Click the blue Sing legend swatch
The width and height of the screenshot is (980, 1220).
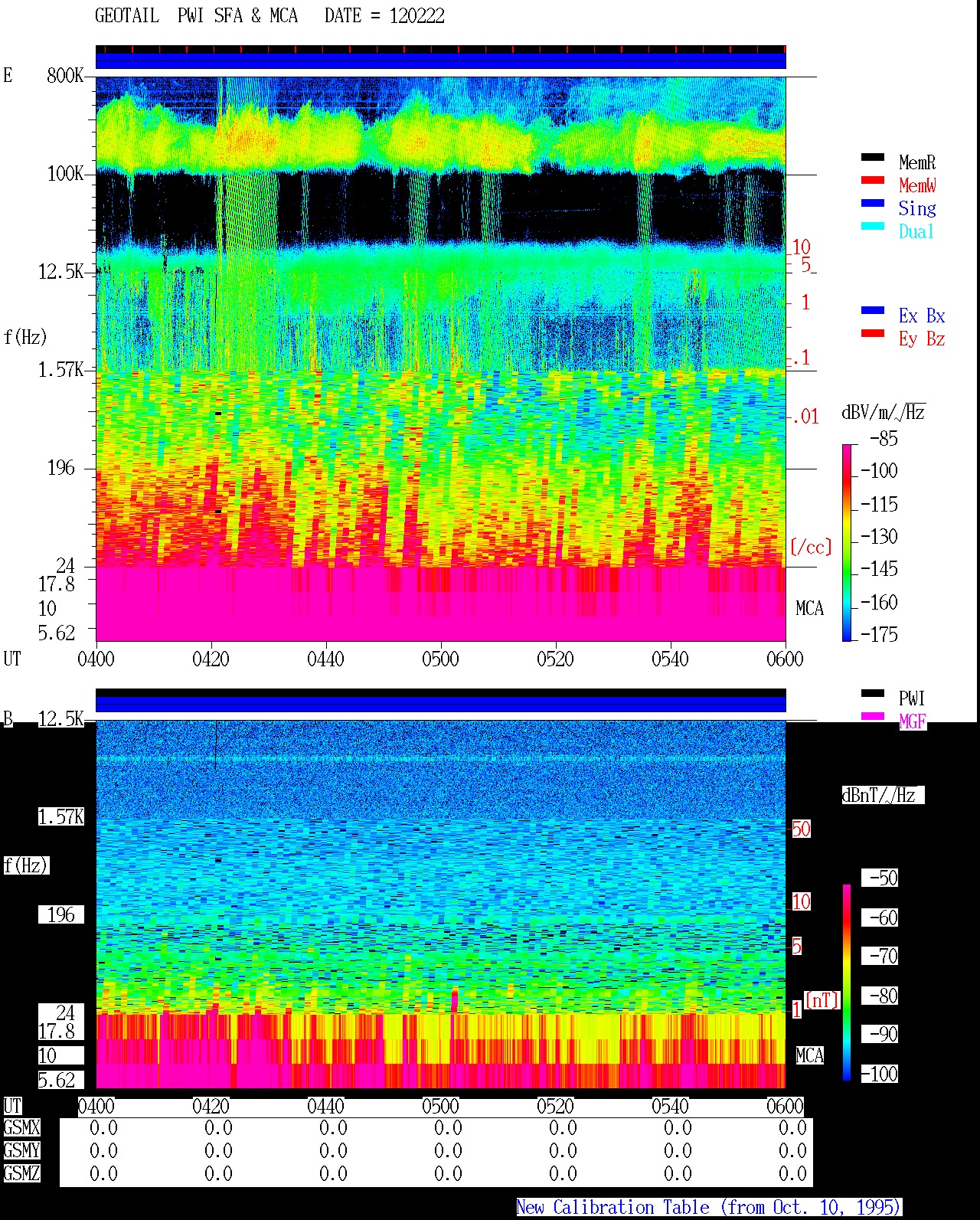872,204
